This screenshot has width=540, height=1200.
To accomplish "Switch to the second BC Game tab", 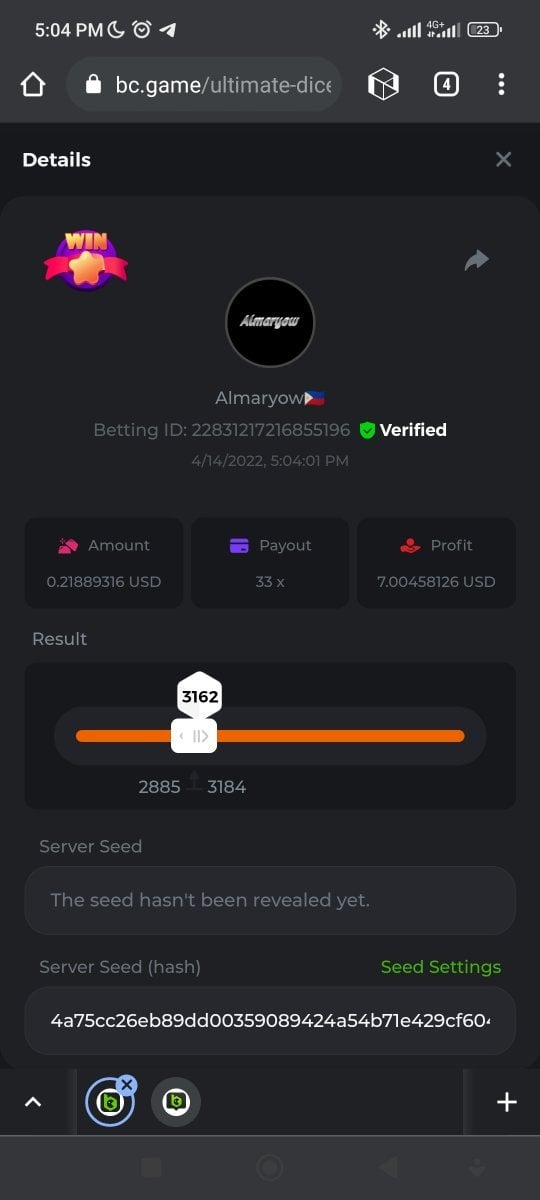I will pos(176,1102).
